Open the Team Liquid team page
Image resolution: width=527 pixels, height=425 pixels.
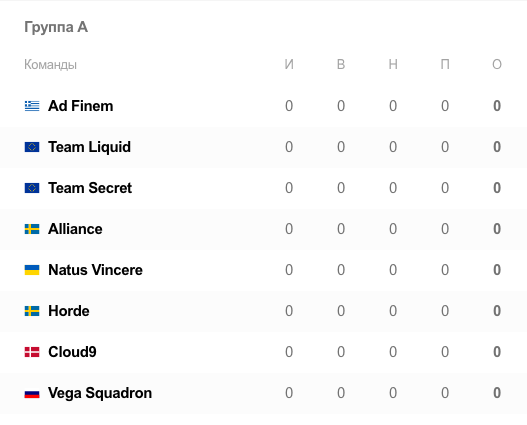click(89, 147)
